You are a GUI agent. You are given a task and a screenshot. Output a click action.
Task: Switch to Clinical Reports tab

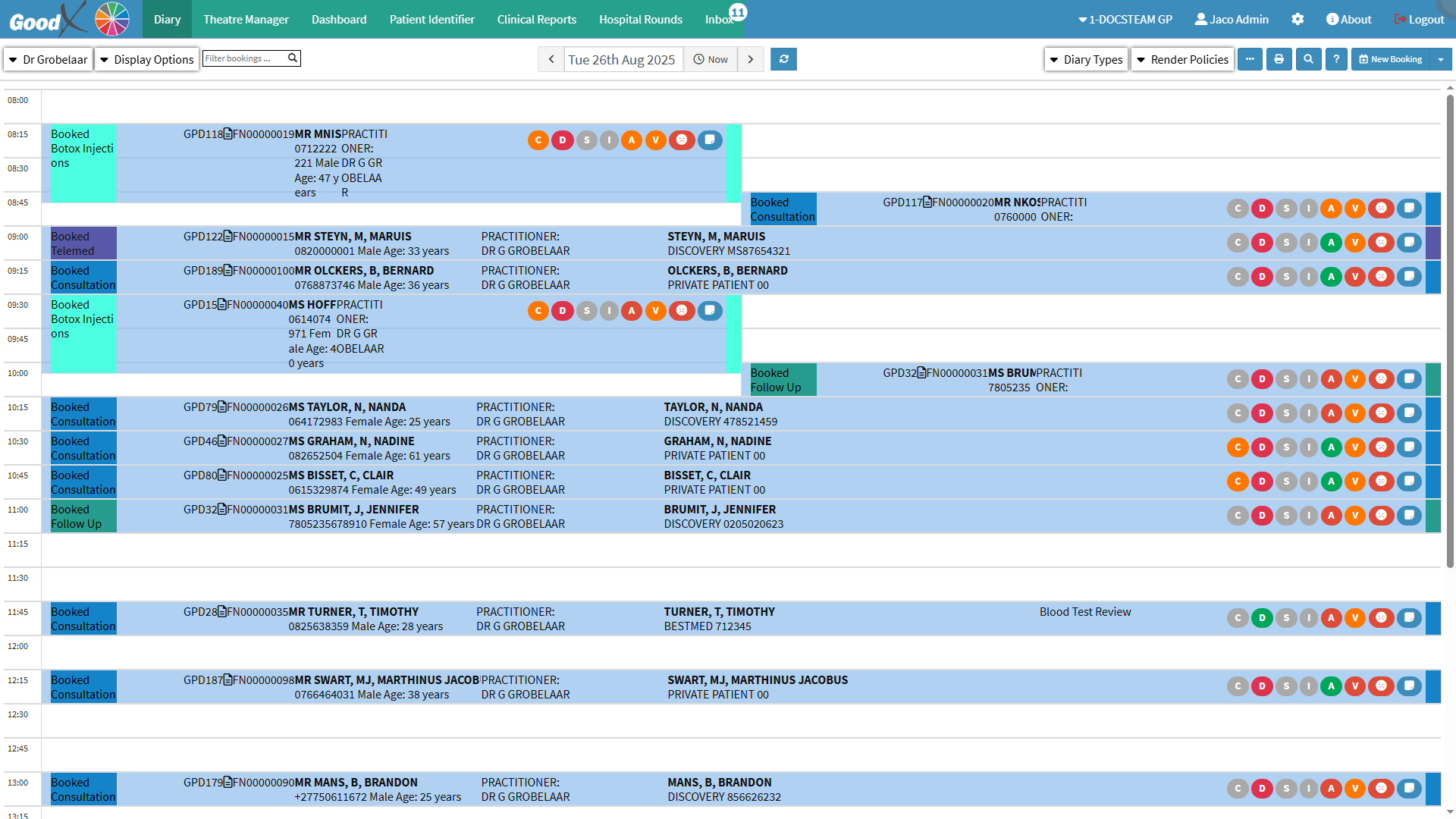click(536, 20)
